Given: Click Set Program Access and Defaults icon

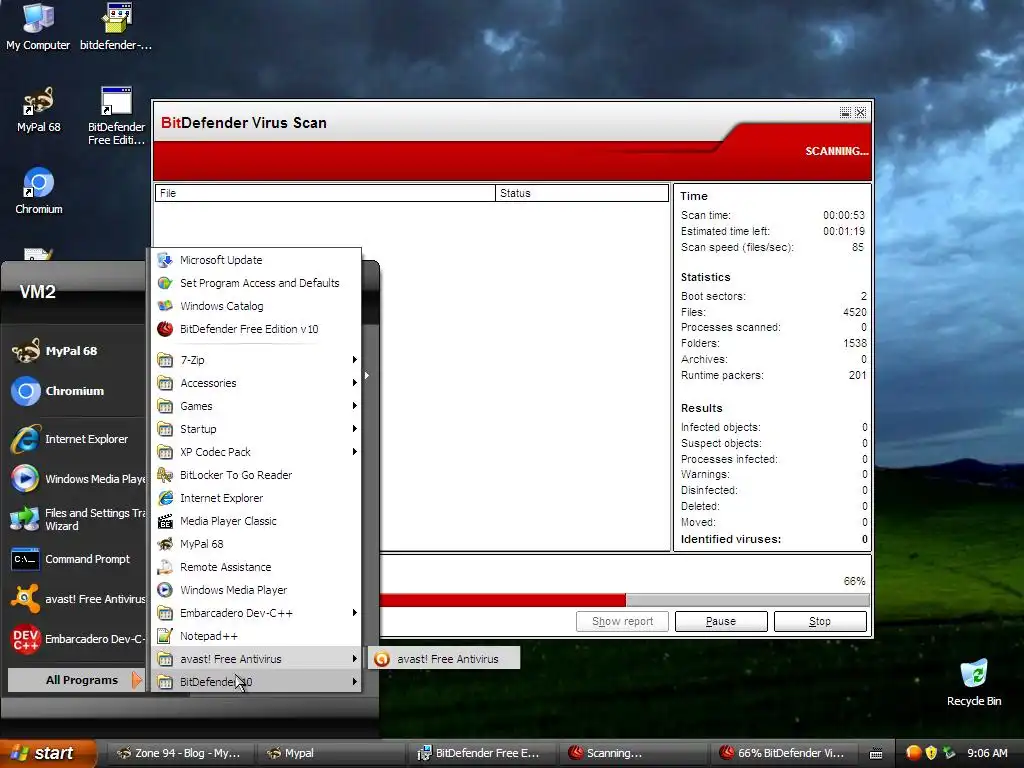Looking at the screenshot, I should tap(165, 283).
